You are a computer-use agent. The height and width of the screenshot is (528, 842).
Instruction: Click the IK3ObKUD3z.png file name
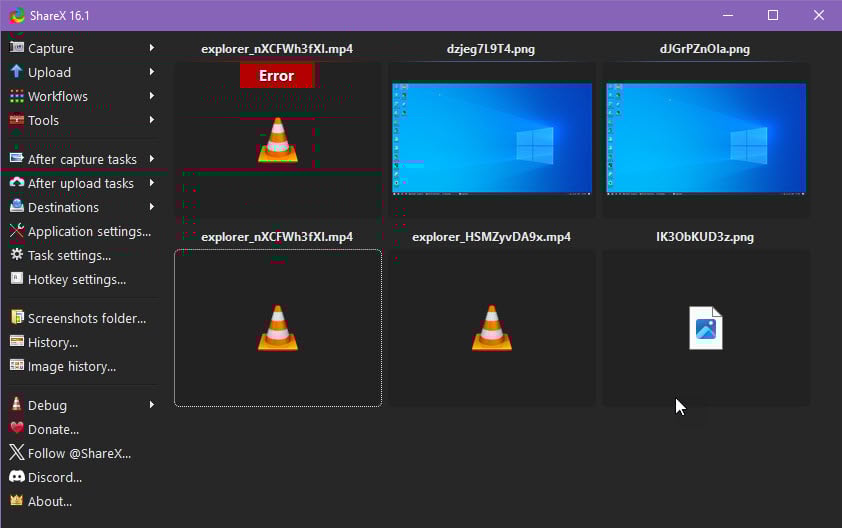coord(705,237)
